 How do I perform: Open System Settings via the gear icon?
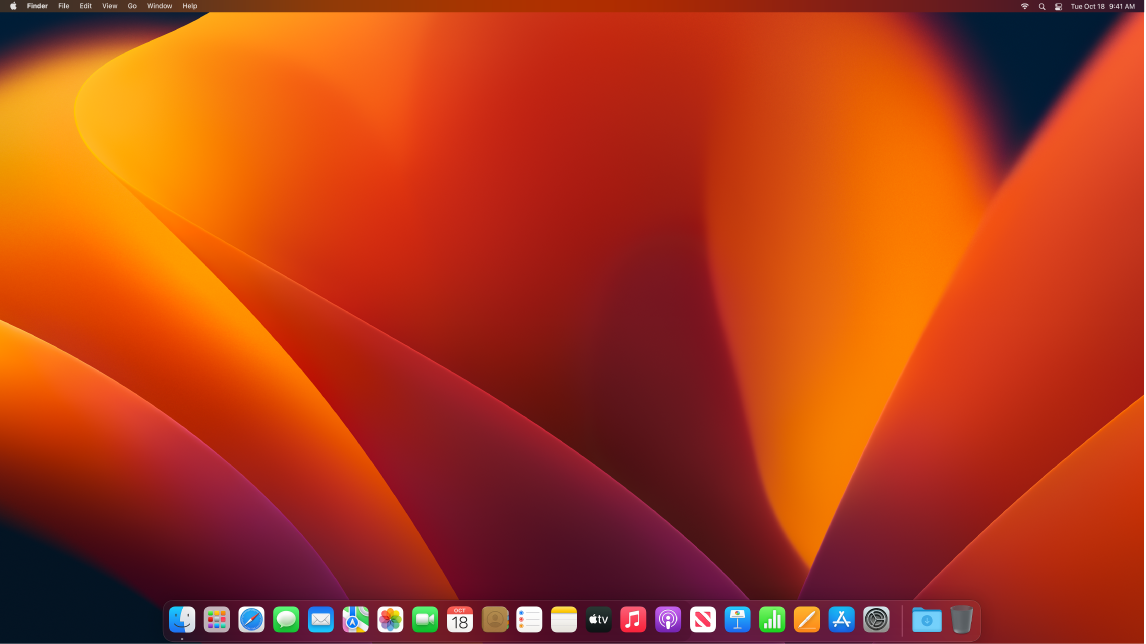[875, 620]
